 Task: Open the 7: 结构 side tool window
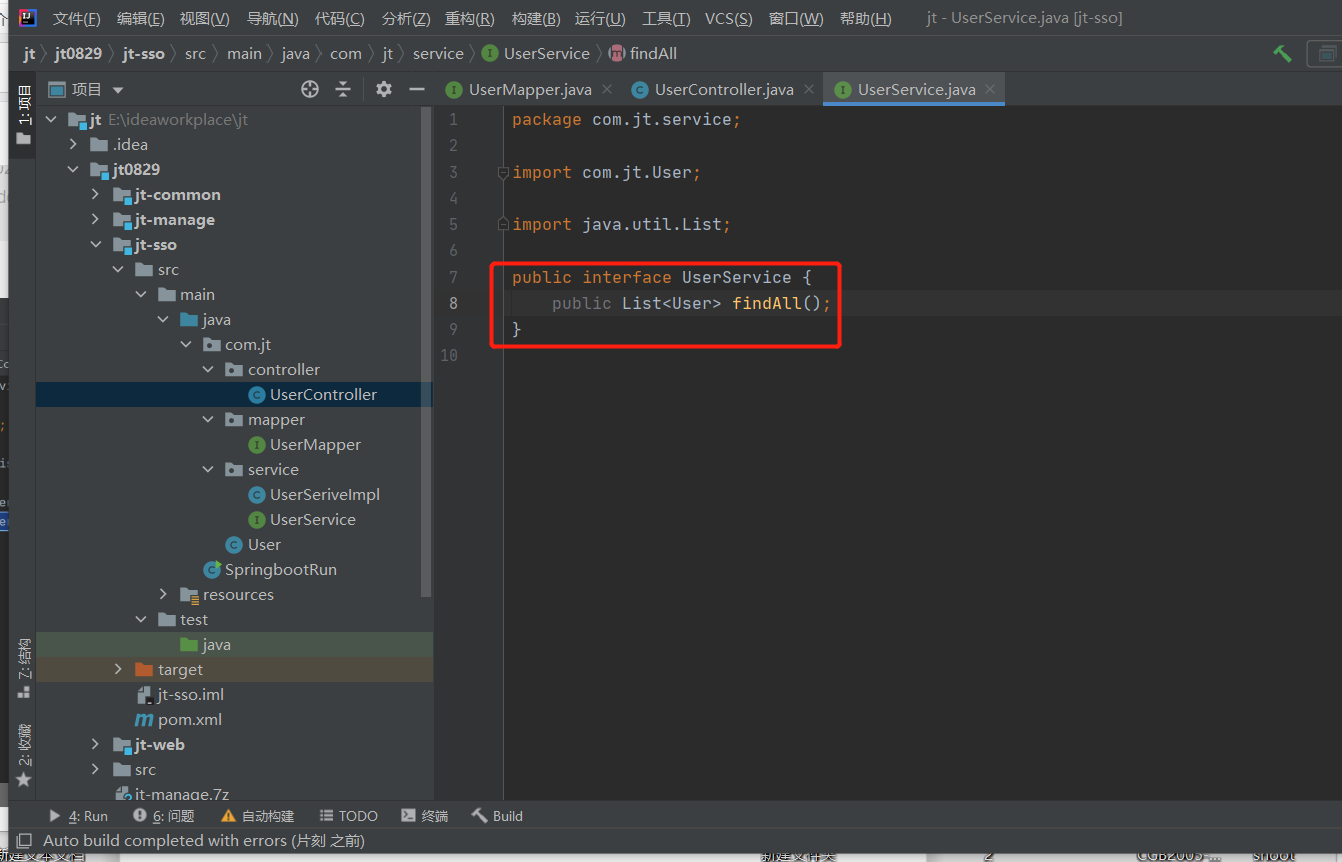tap(23, 668)
